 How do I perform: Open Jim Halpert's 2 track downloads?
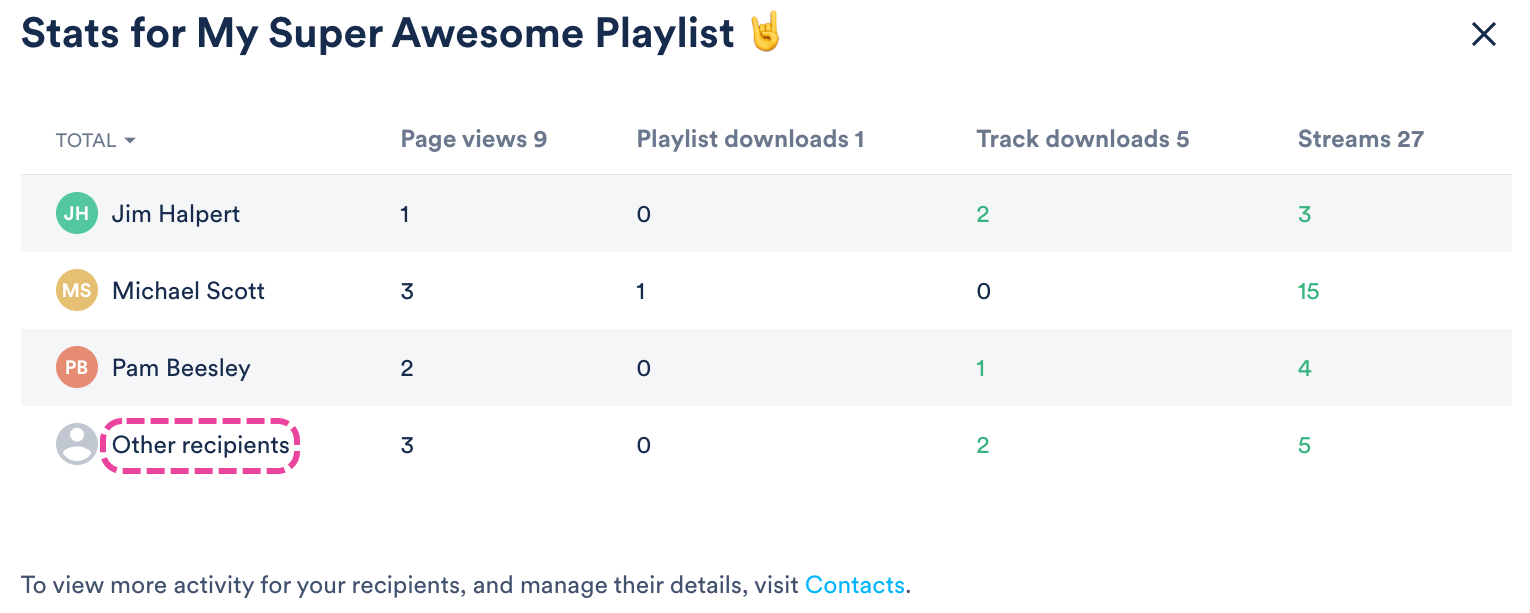[982, 214]
